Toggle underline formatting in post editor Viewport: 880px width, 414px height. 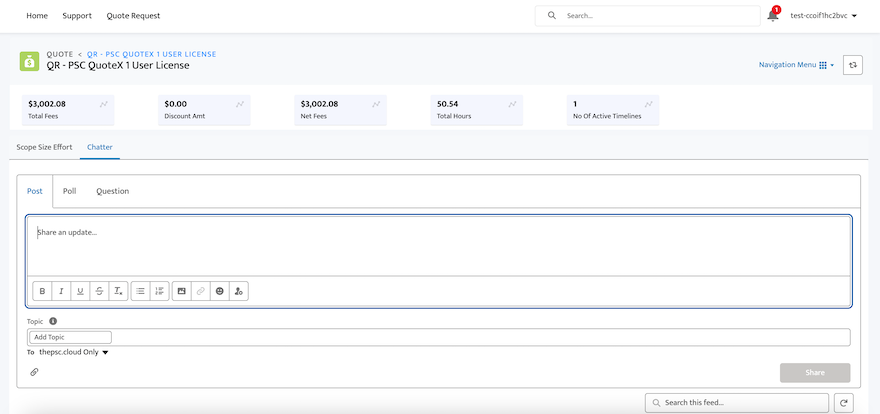point(80,291)
